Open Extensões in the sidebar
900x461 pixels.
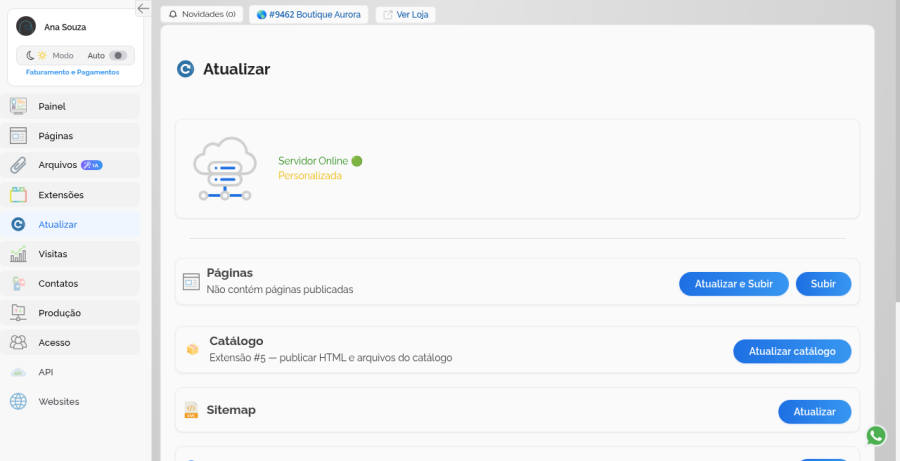point(70,195)
